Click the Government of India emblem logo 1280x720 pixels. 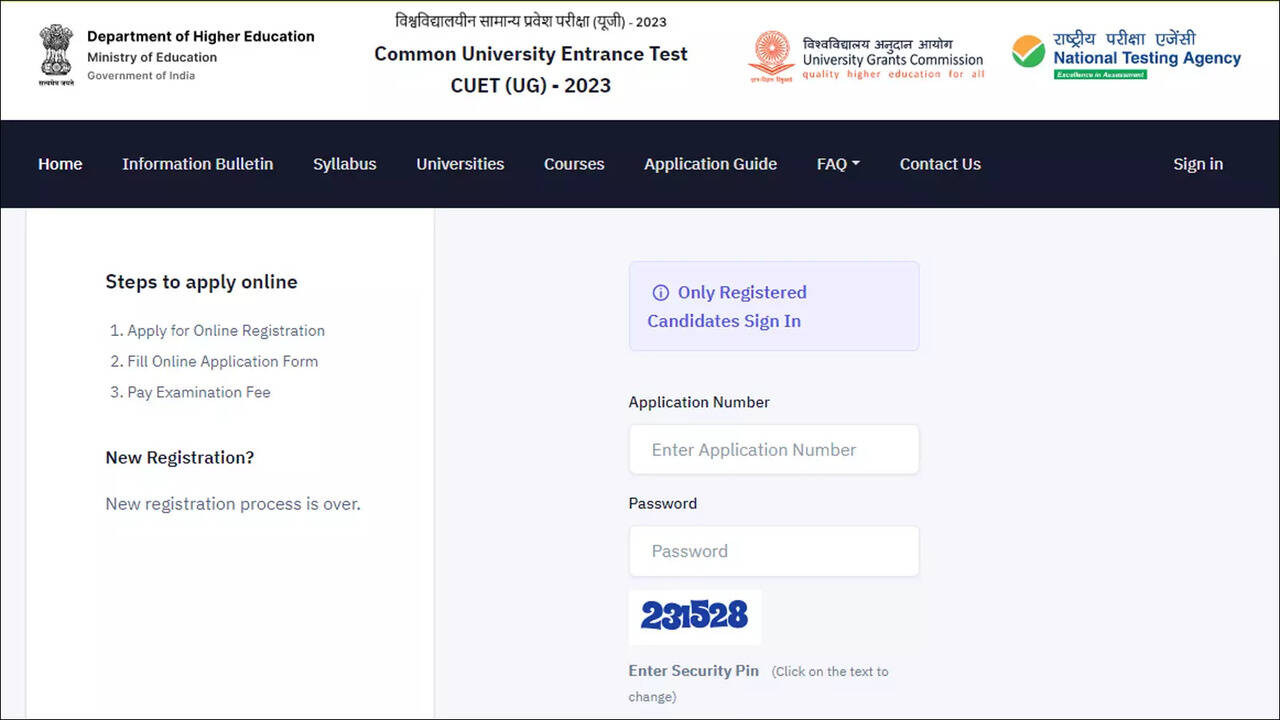pyautogui.click(x=57, y=56)
